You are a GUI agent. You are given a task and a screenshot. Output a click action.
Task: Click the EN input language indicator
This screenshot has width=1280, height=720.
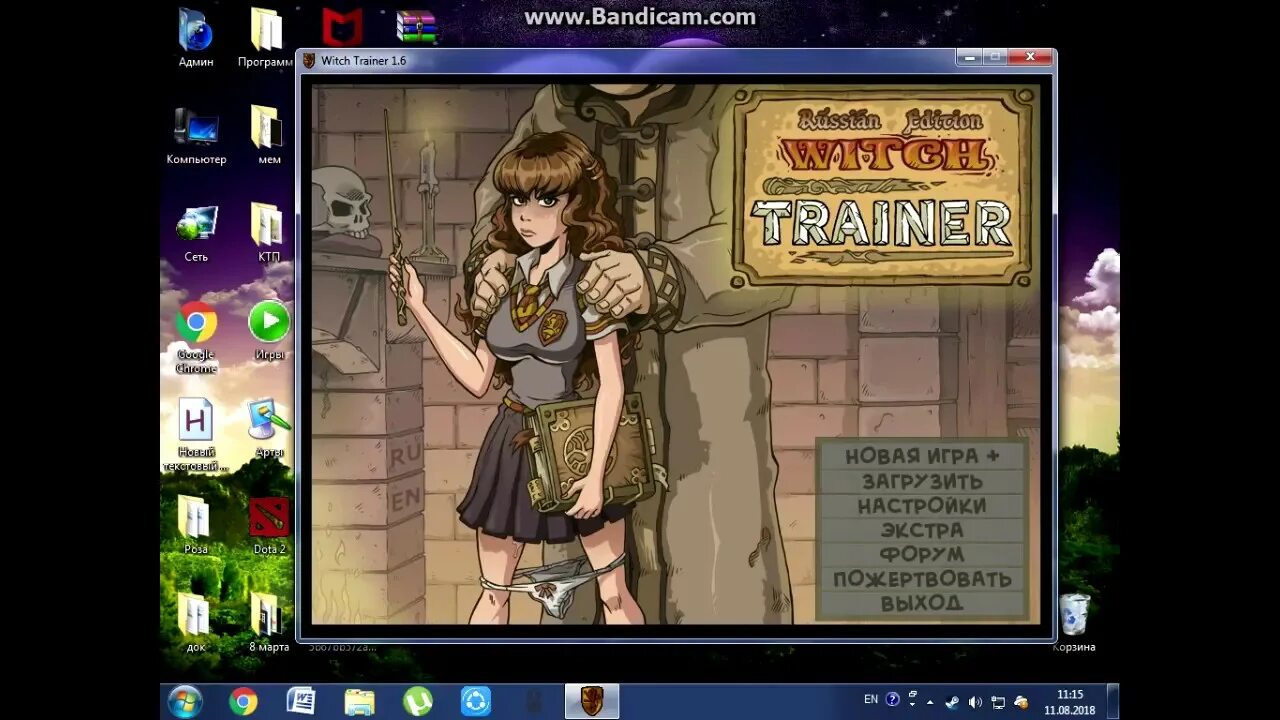871,700
